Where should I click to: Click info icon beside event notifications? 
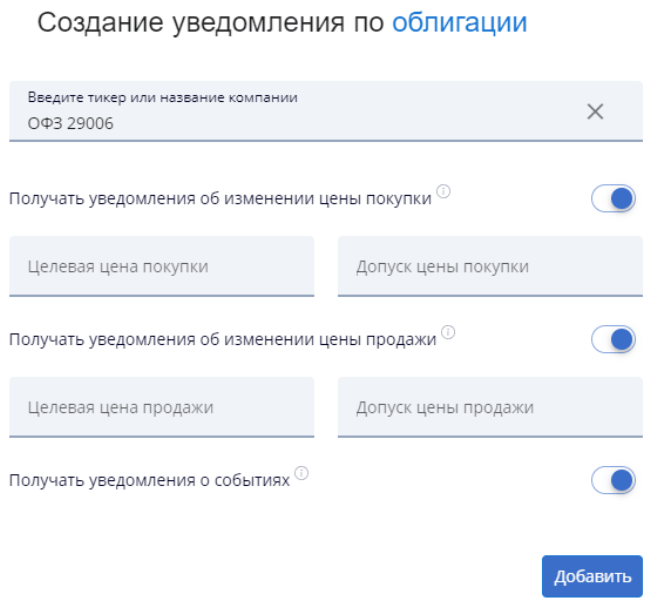(301, 474)
